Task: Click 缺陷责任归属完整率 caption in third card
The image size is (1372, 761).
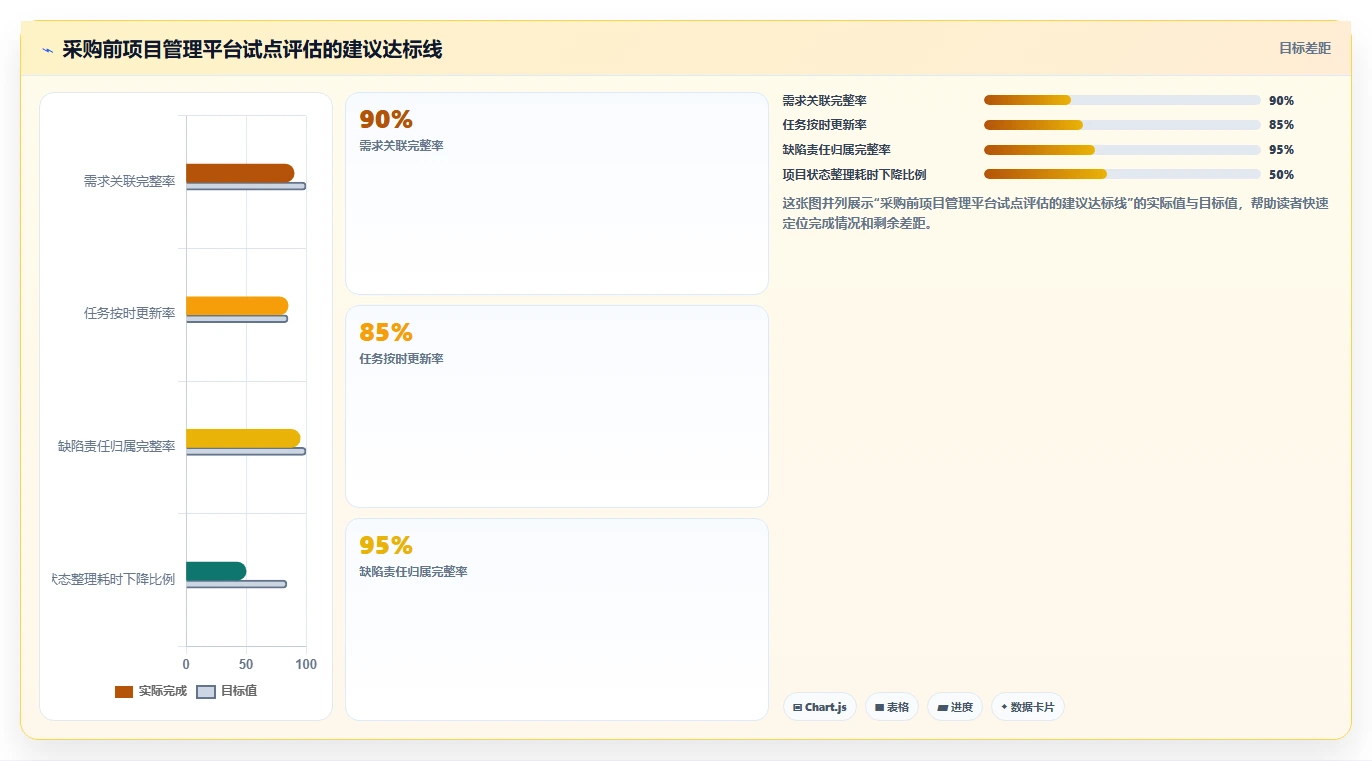Action: pyautogui.click(x=413, y=572)
